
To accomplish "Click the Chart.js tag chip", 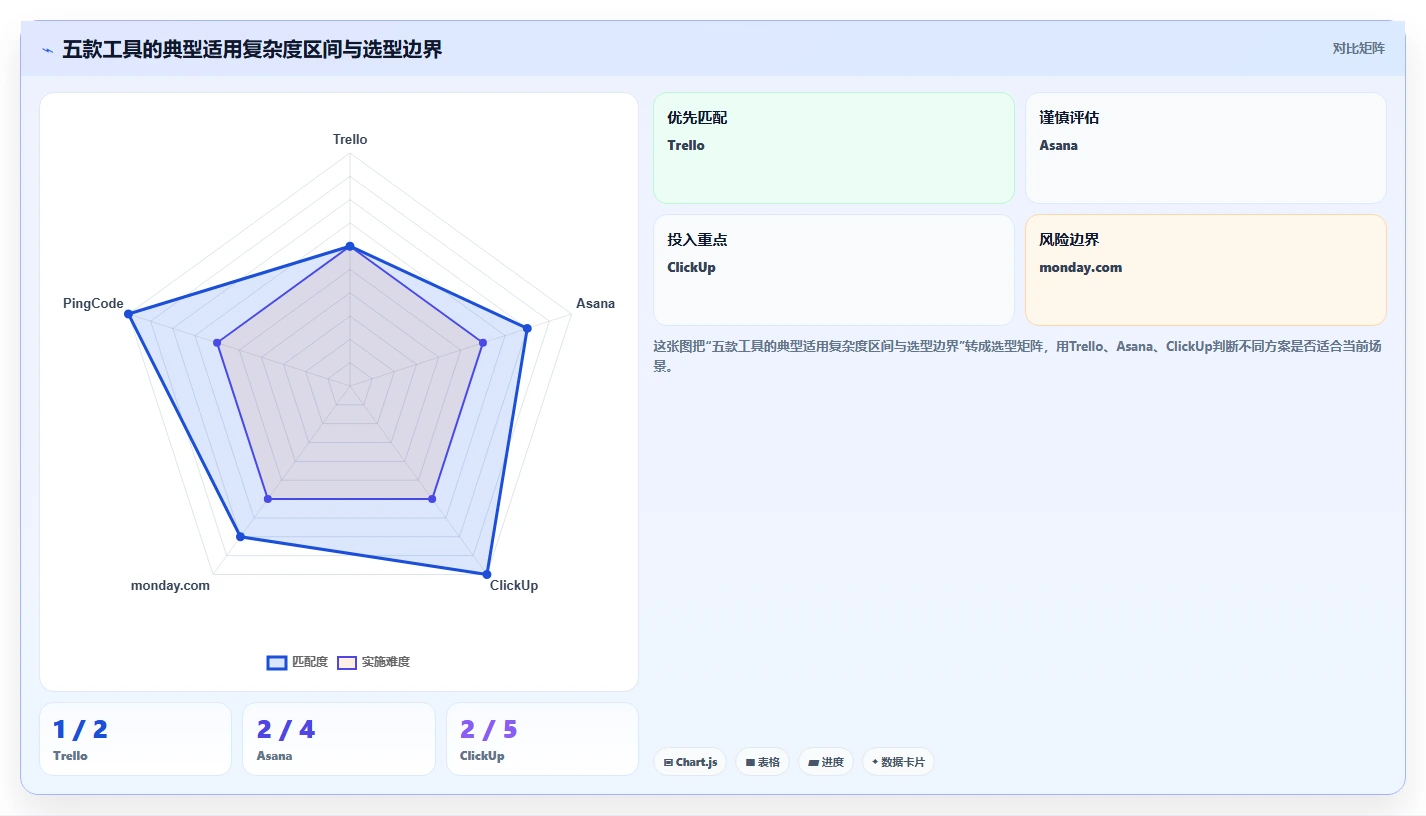I will [690, 762].
